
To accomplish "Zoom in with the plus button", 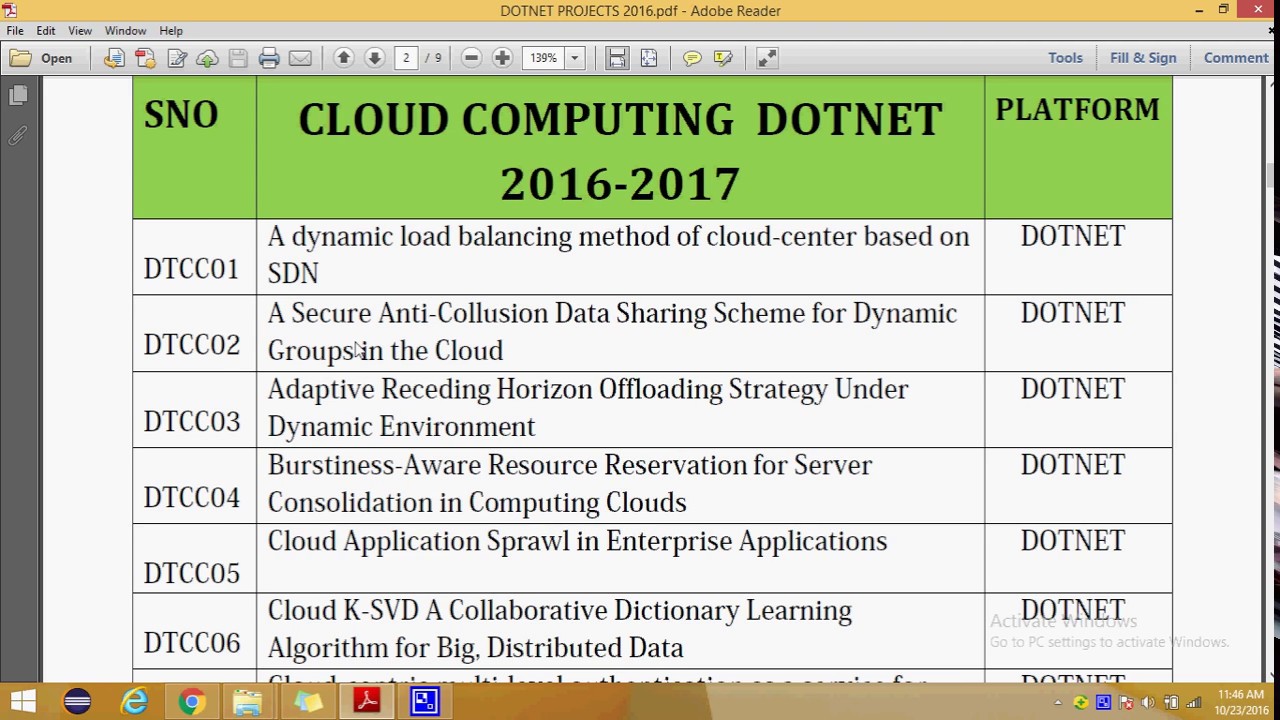I will point(502,58).
